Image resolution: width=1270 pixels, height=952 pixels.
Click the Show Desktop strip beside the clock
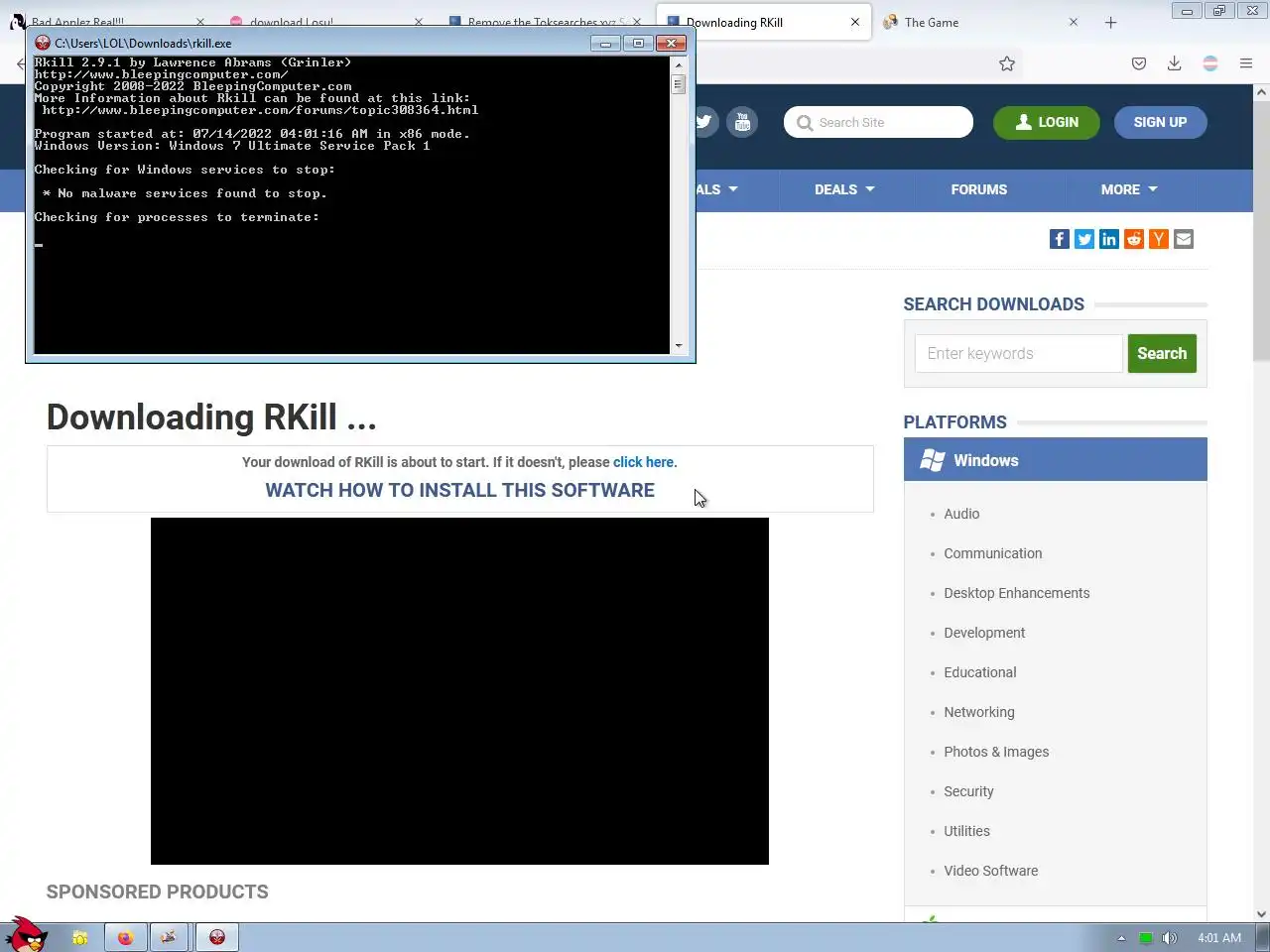tap(1263, 937)
